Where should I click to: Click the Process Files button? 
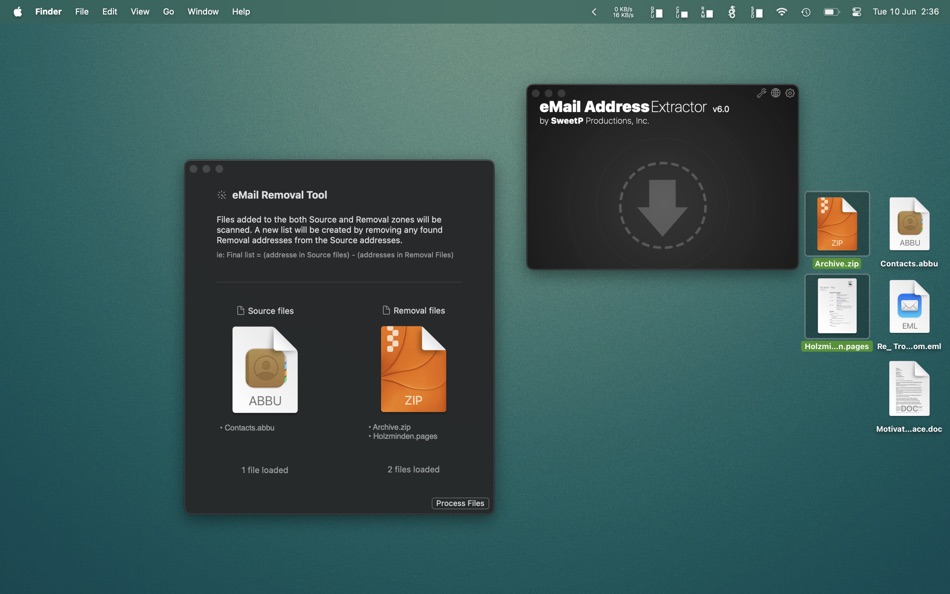pos(460,503)
